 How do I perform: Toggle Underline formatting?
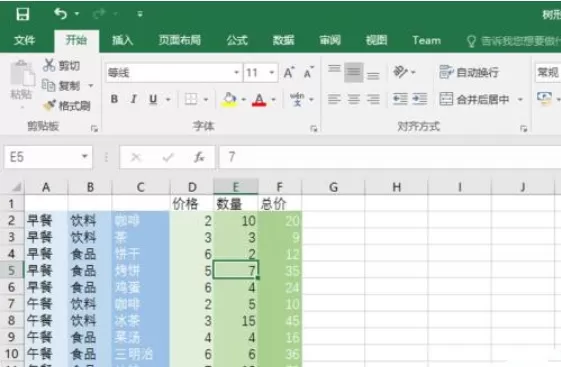tap(153, 99)
